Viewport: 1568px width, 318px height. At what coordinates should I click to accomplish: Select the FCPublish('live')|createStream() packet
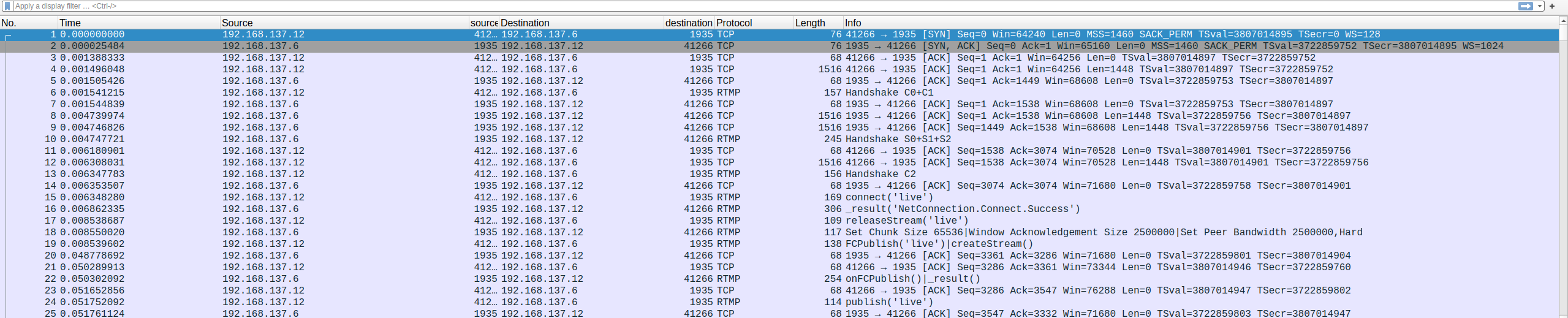tap(779, 244)
